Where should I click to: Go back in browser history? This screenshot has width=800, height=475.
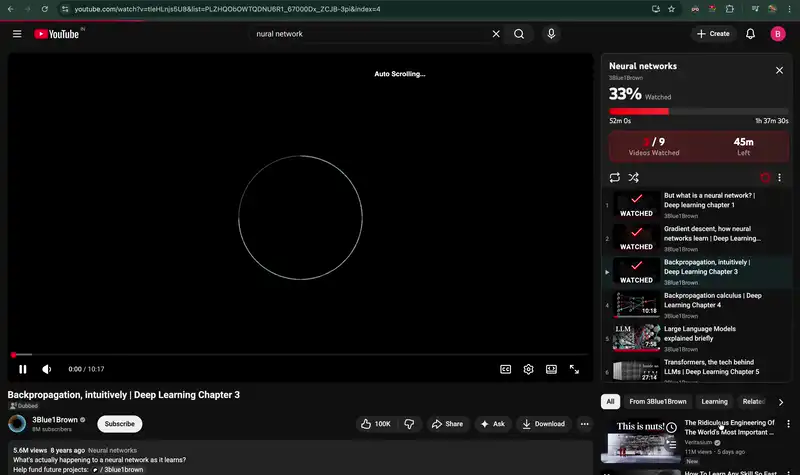coord(11,9)
